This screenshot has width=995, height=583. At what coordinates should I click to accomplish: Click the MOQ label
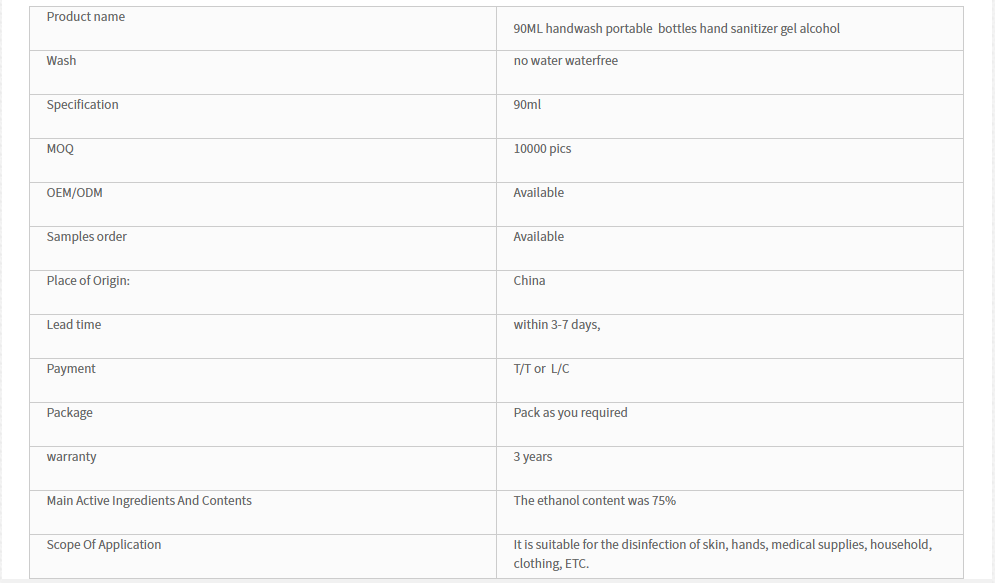coord(60,148)
